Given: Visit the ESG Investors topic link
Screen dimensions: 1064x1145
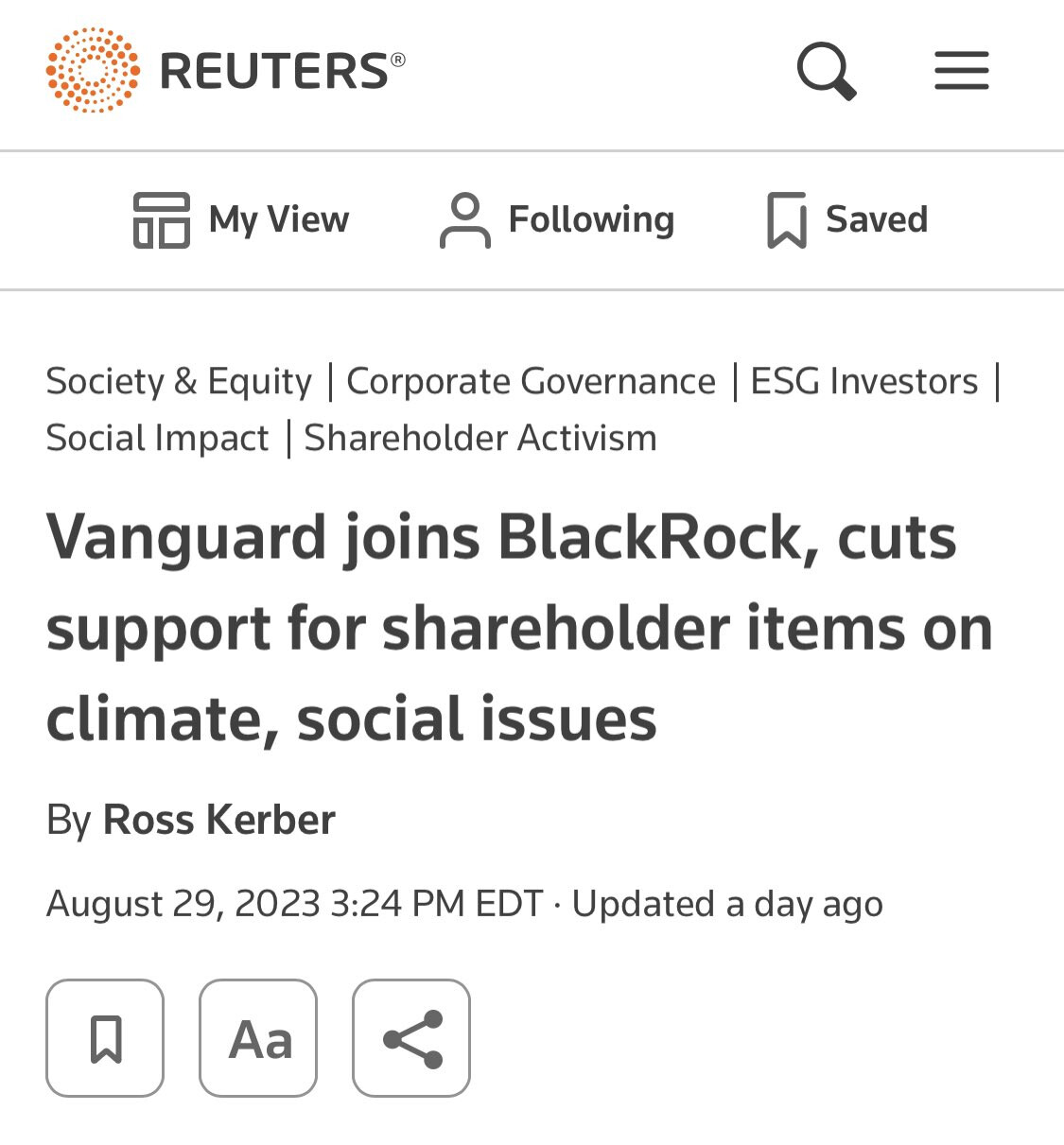Looking at the screenshot, I should [863, 381].
